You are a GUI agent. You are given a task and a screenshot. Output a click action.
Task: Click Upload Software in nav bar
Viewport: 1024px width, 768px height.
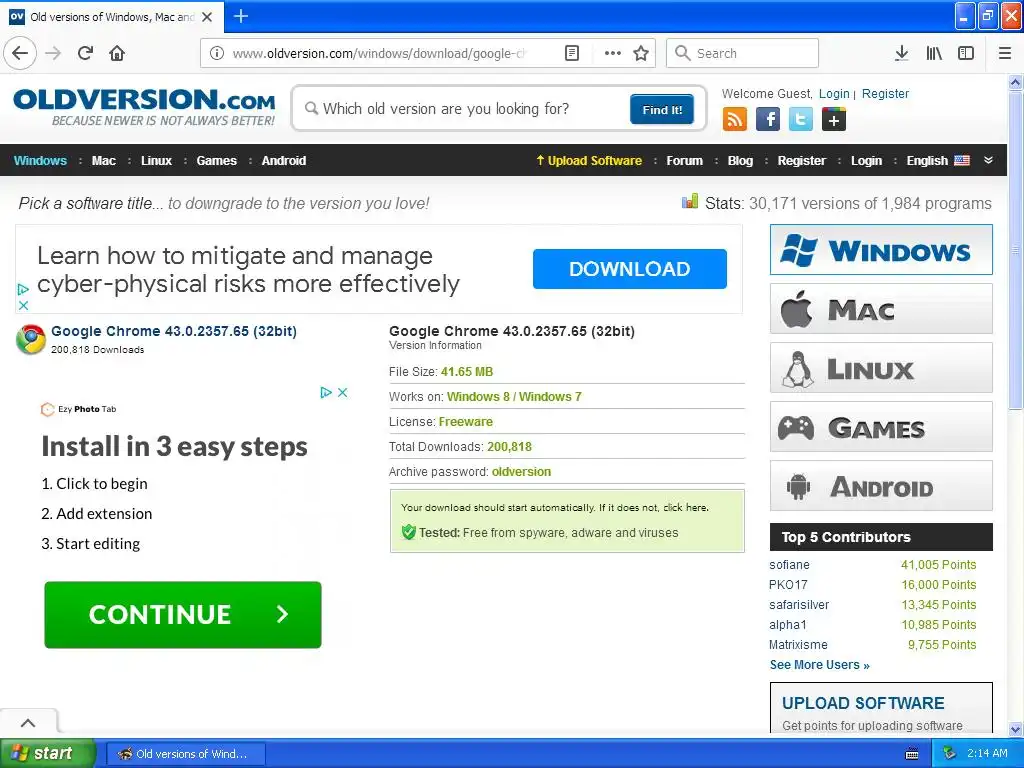[589, 161]
